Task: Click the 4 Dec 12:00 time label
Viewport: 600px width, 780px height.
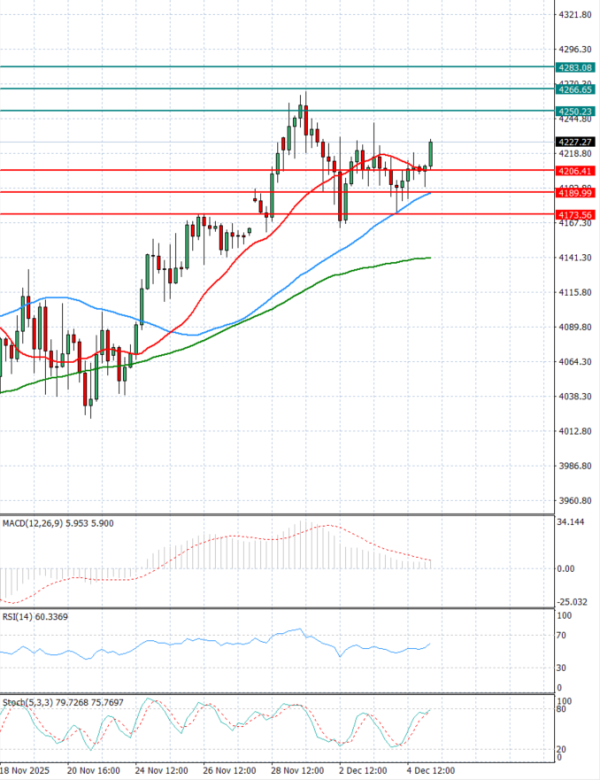Action: (x=430, y=771)
